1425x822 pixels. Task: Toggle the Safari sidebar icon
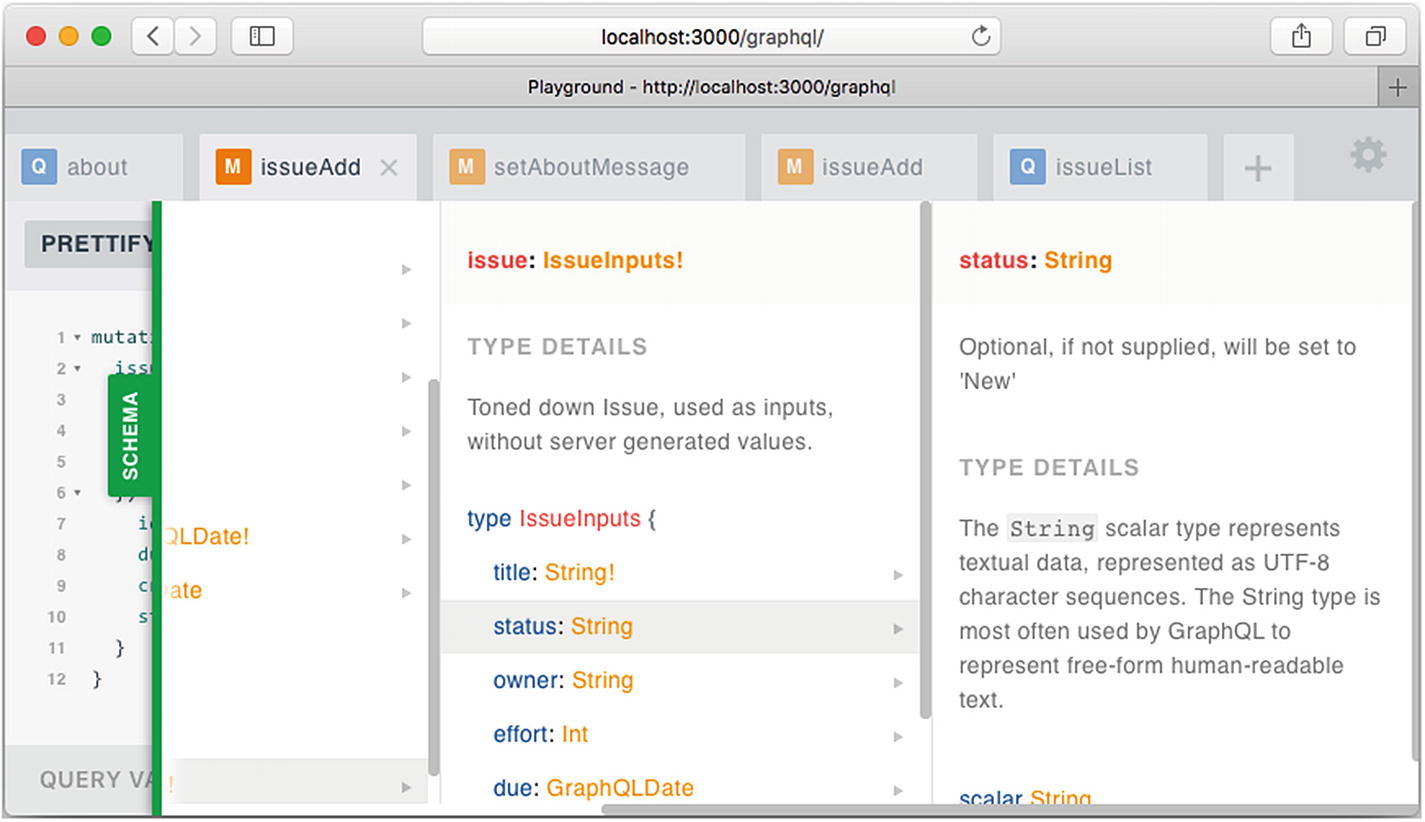coord(262,37)
